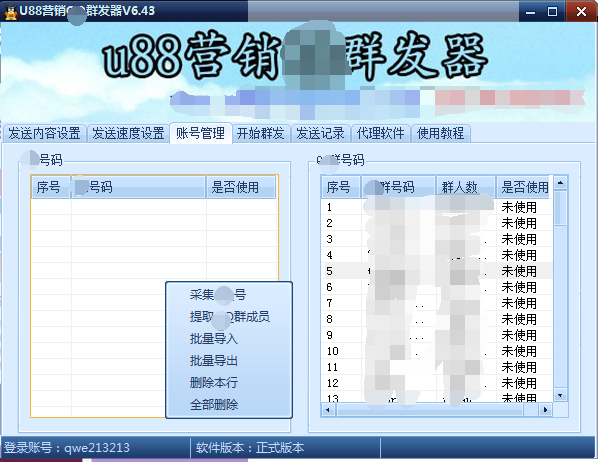Select the 账号管理 tab
This screenshot has height=462, width=601.
[200, 133]
